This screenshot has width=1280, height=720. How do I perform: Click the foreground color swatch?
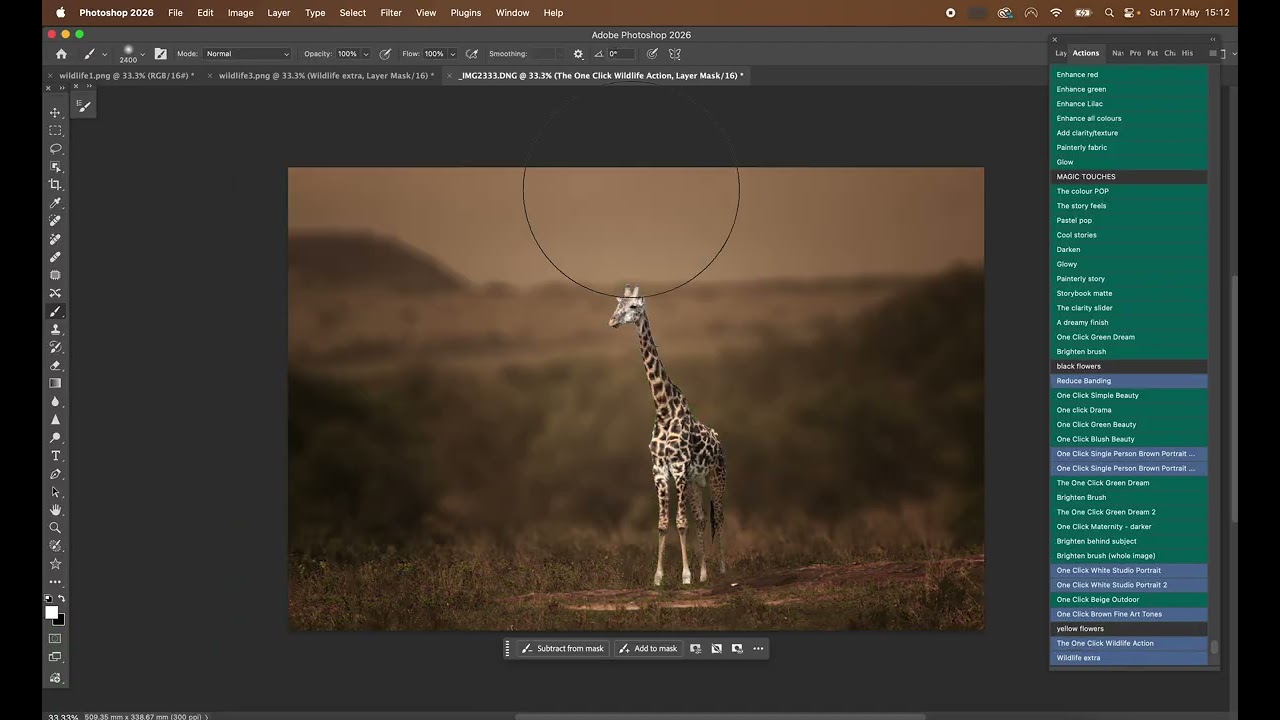tap(51, 613)
